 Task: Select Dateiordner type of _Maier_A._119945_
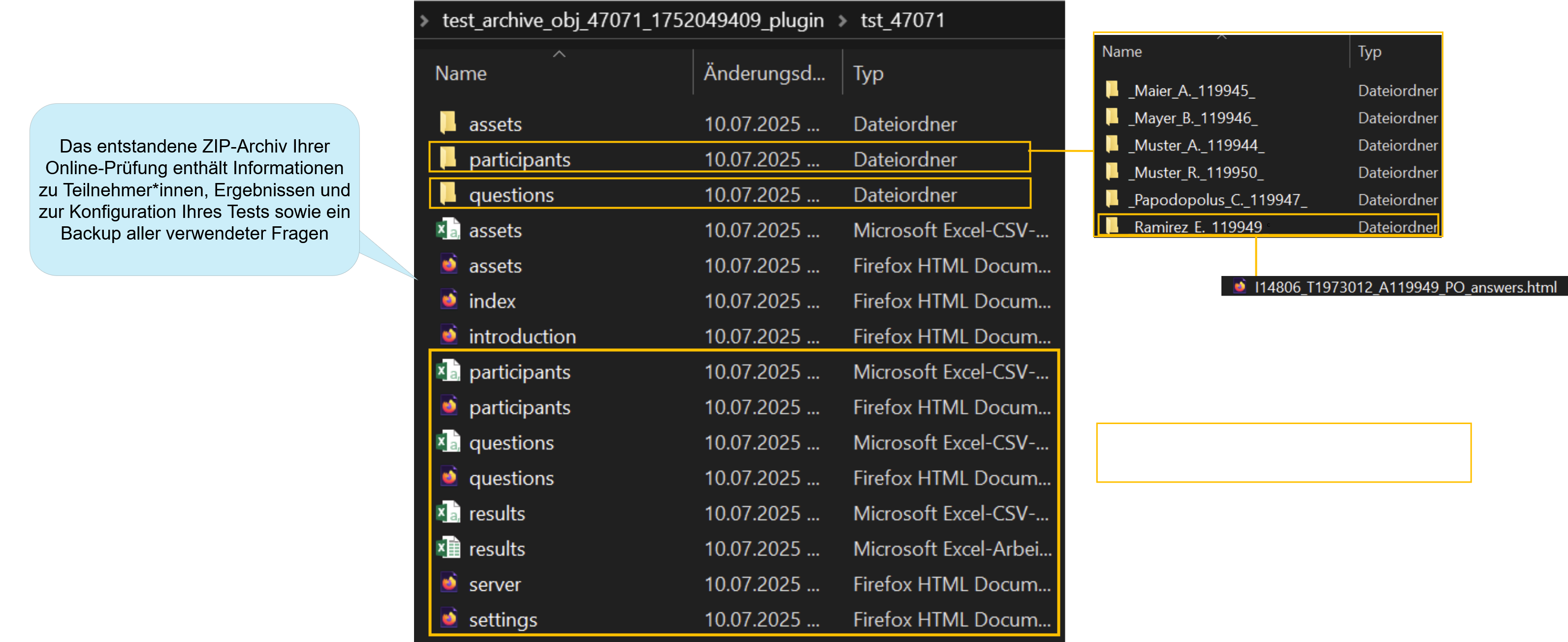click(1398, 91)
